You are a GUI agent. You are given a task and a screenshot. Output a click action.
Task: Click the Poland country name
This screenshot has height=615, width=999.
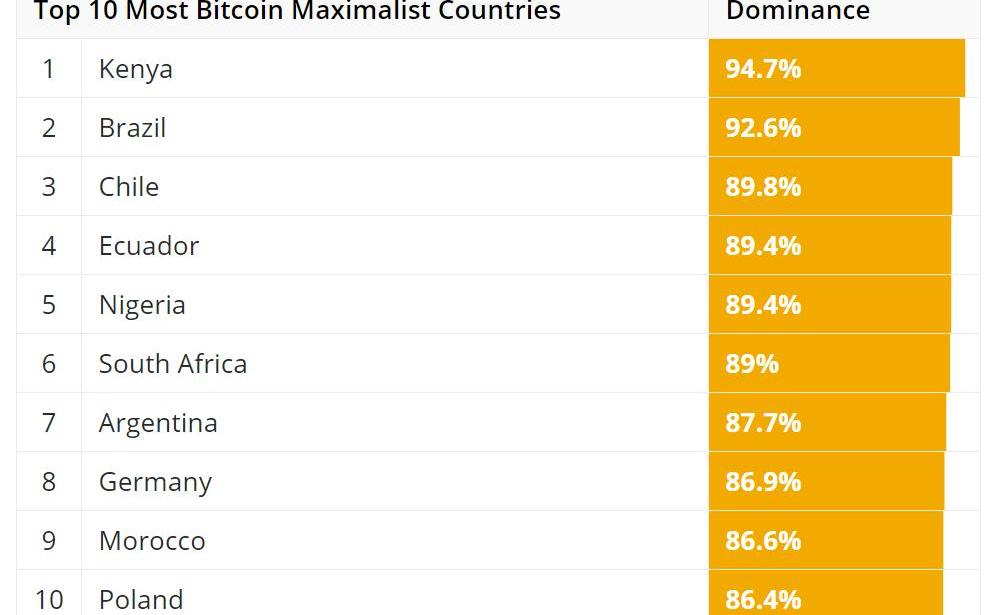tap(141, 599)
